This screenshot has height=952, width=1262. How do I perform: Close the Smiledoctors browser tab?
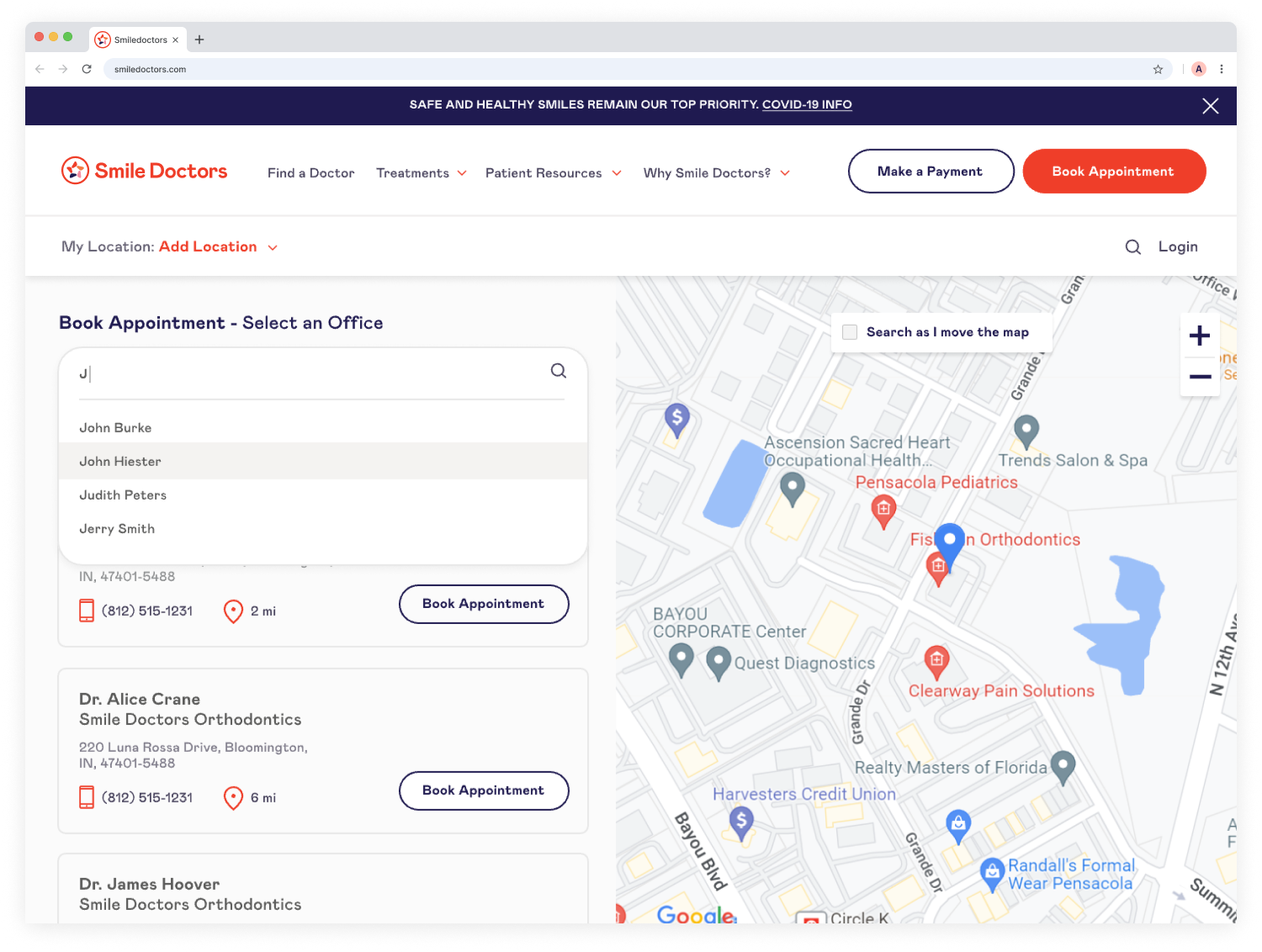[x=175, y=40]
